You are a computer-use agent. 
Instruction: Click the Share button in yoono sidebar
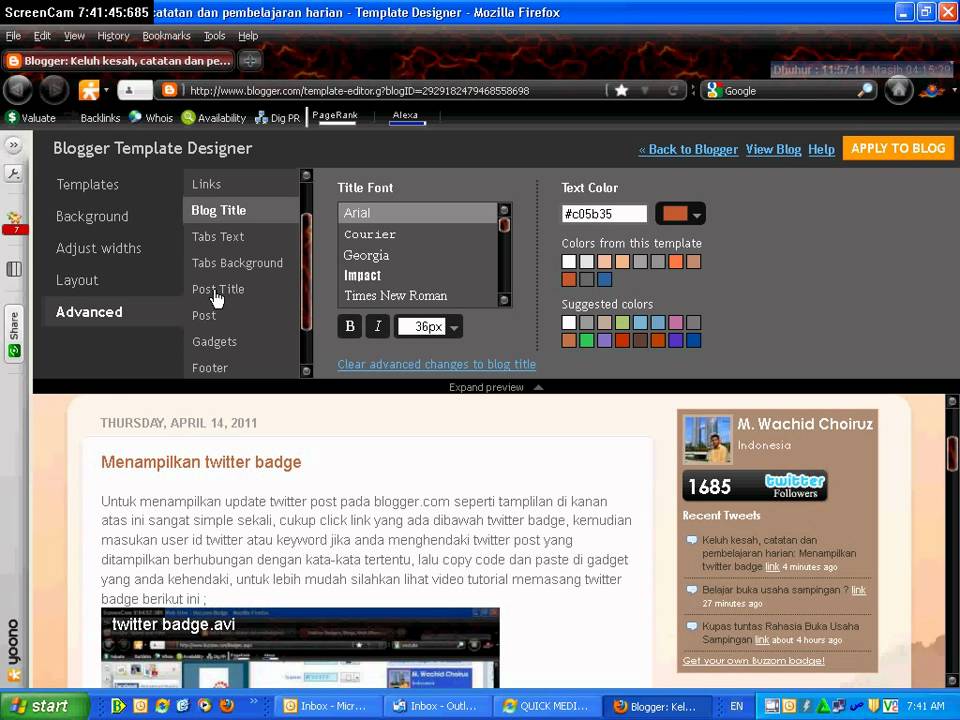point(14,334)
